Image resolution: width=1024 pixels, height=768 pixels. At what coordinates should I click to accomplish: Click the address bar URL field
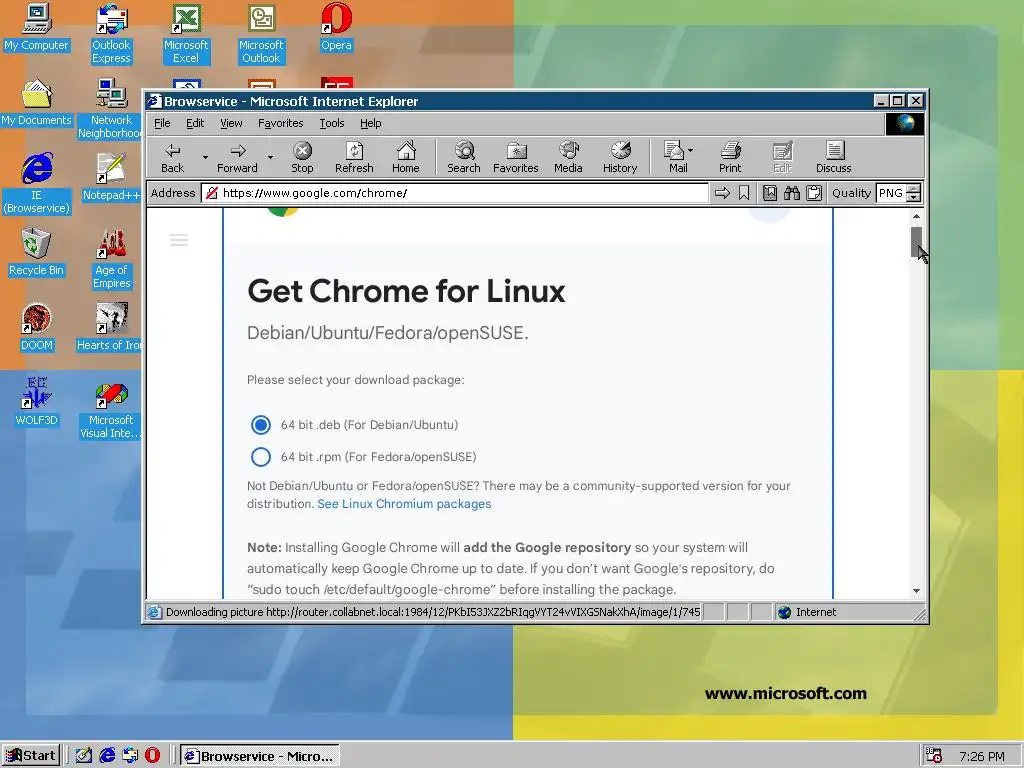455,193
